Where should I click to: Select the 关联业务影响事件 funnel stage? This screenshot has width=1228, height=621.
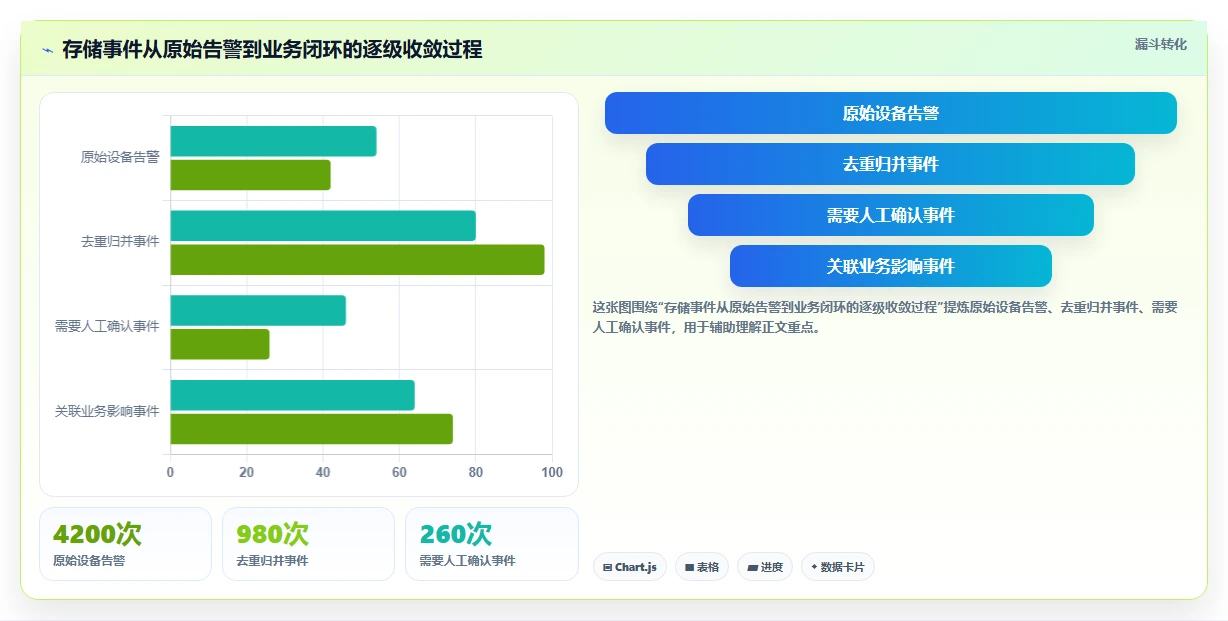(891, 266)
